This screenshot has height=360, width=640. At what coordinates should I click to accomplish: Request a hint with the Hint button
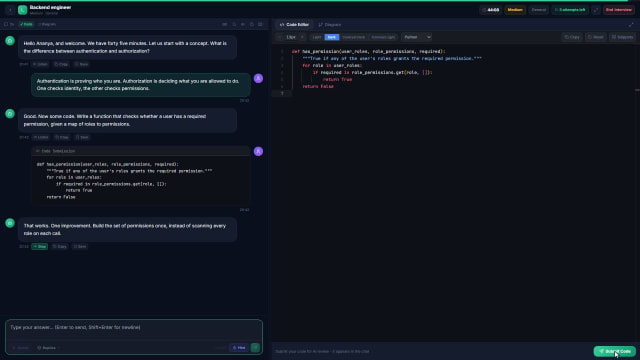pos(239,348)
